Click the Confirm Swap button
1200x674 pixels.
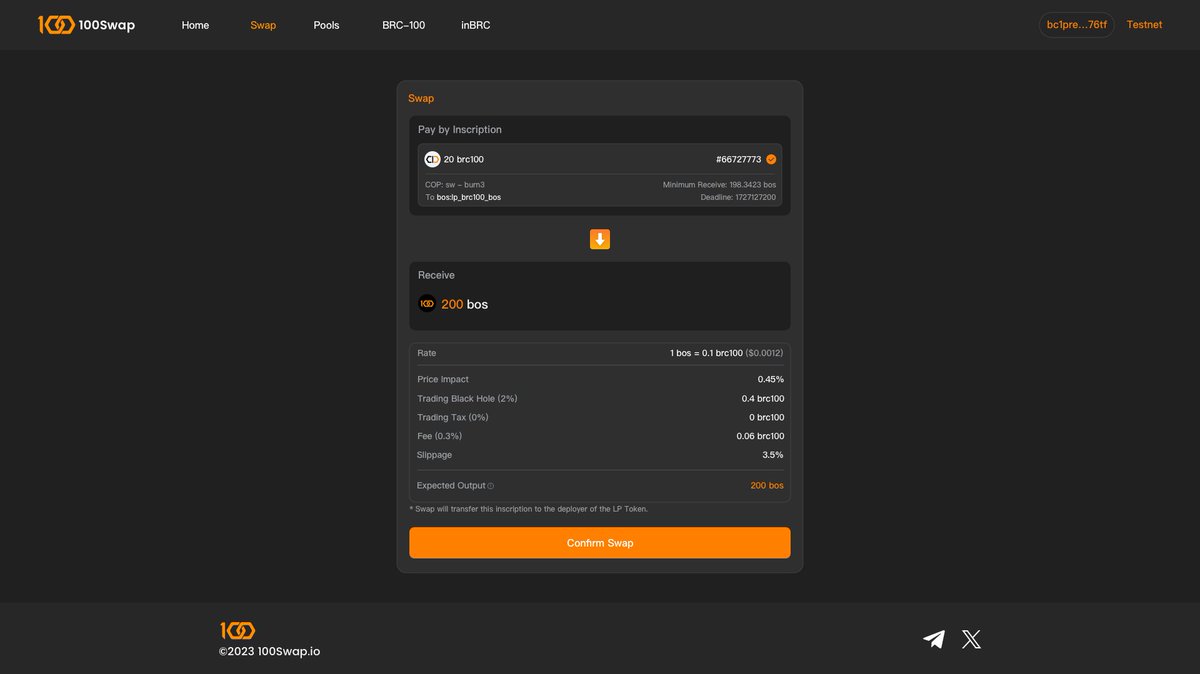[x=600, y=543]
